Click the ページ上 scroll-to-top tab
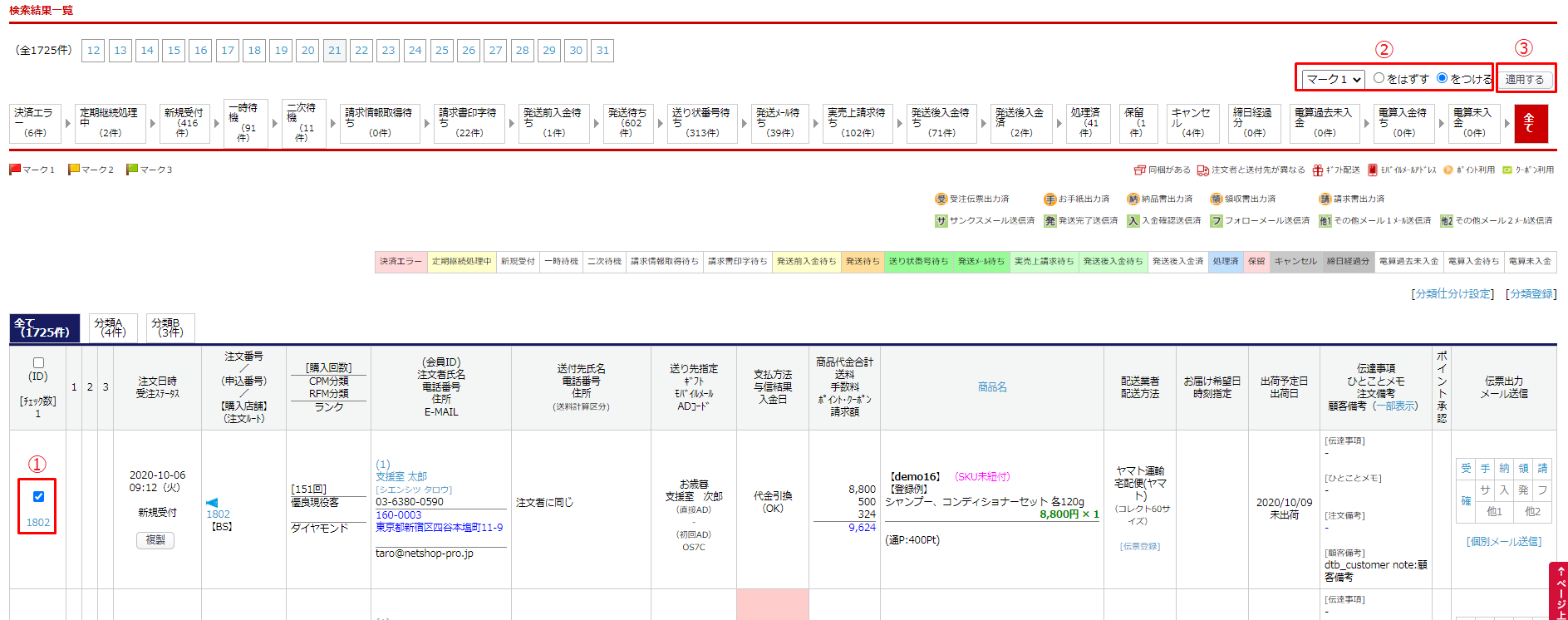Screen dimensions: 1568x620 coord(1559,592)
